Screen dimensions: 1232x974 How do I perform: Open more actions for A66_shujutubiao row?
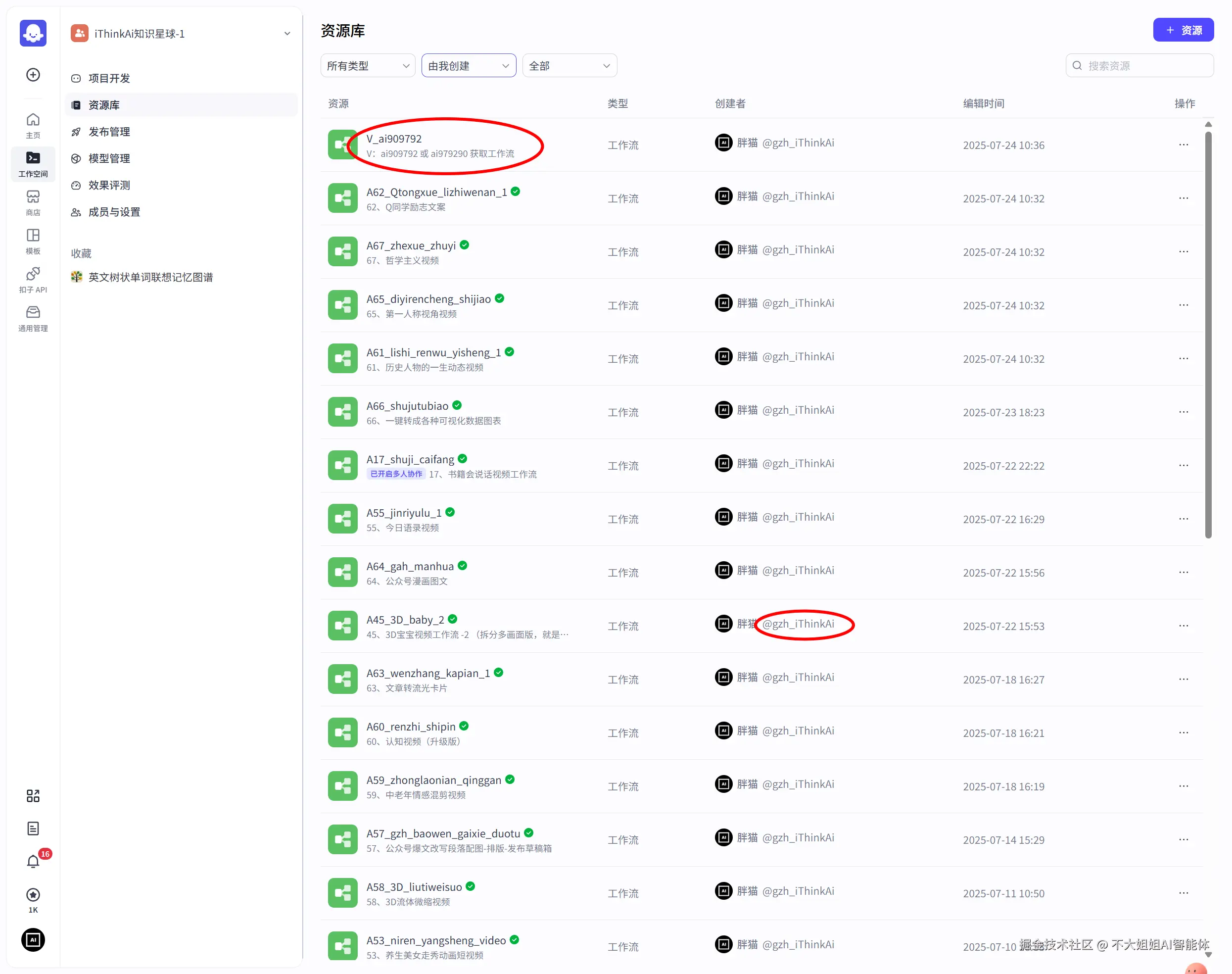tap(1183, 412)
